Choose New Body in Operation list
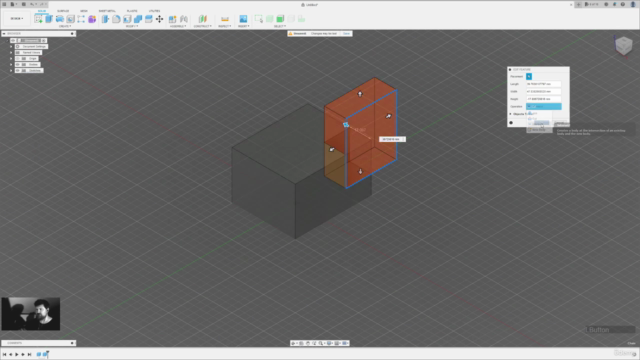 click(x=539, y=130)
